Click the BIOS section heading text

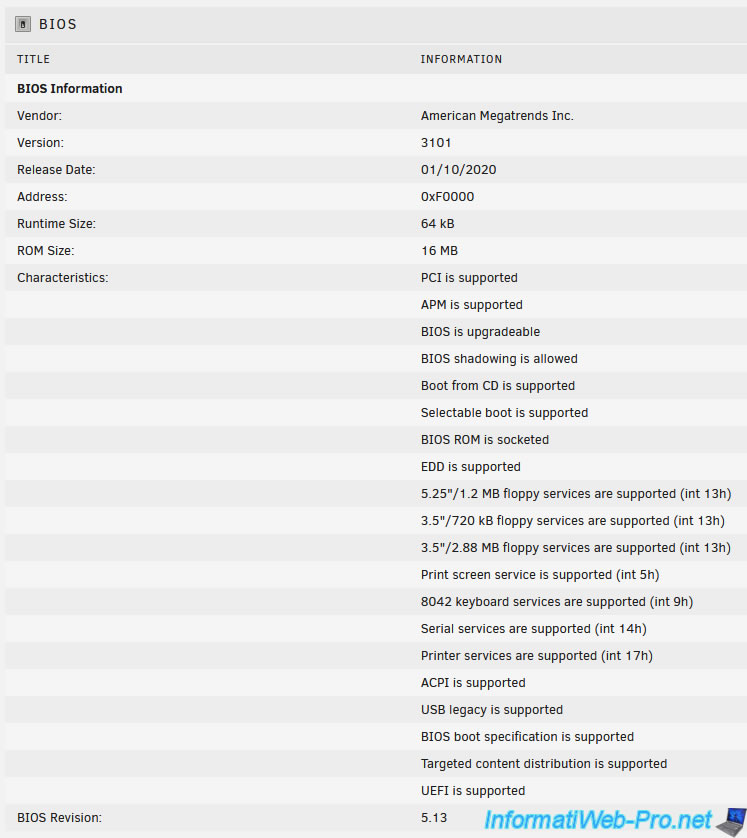click(58, 24)
